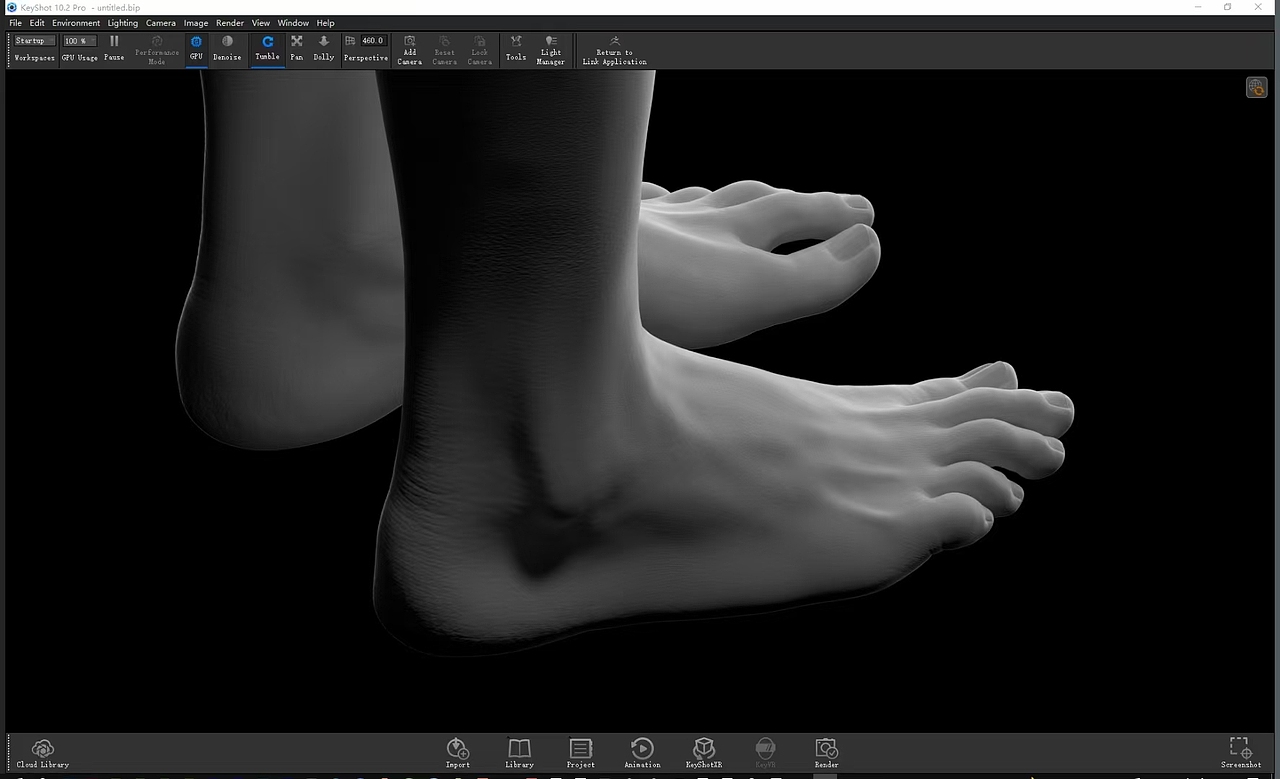Click the Perspective lens icon
Viewport: 1280px width, 779px height.
349,41
